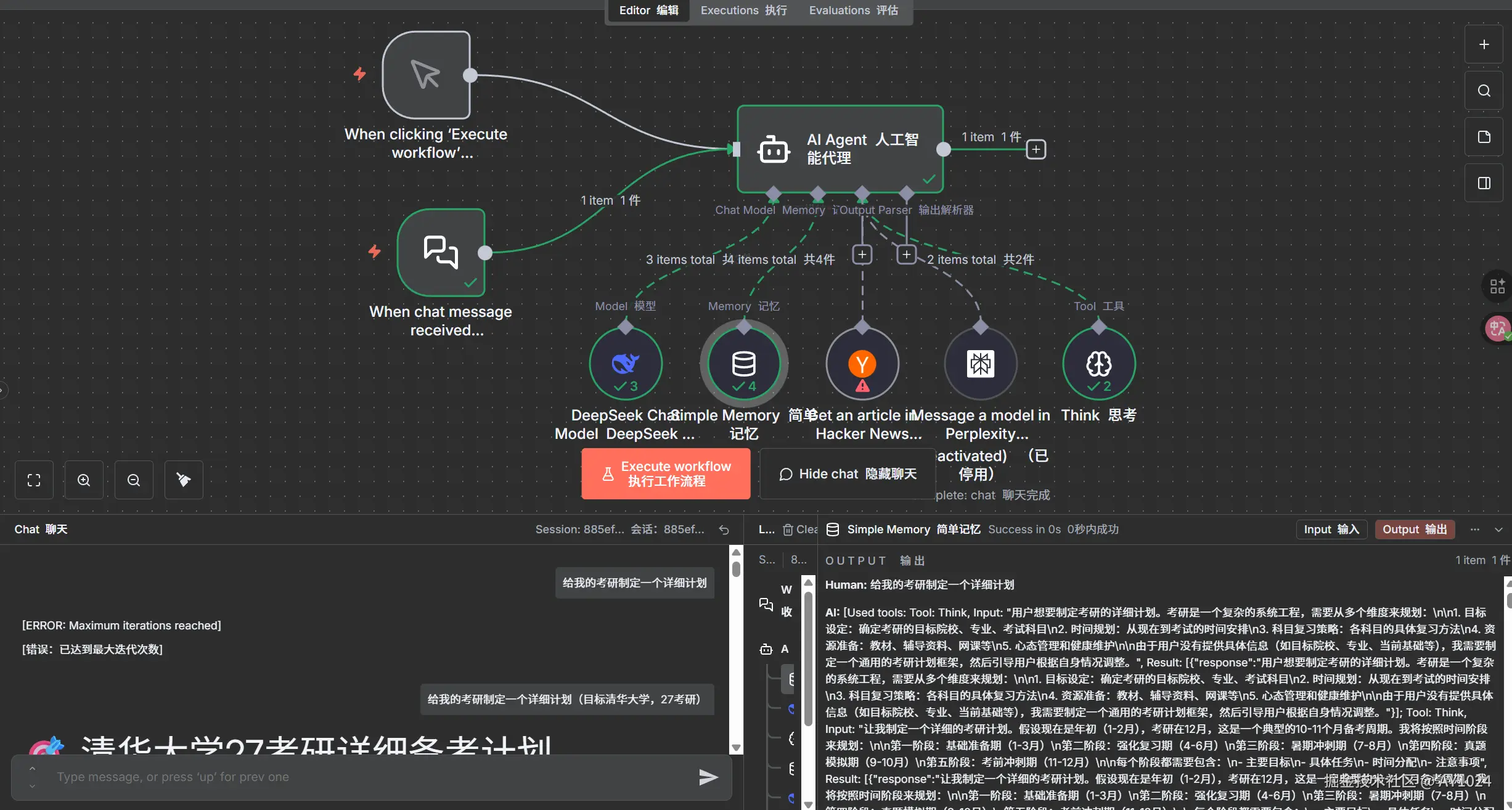Image resolution: width=1512 pixels, height=810 pixels.
Task: Toggle Output view in Simple Memory panel
Action: pos(1415,530)
